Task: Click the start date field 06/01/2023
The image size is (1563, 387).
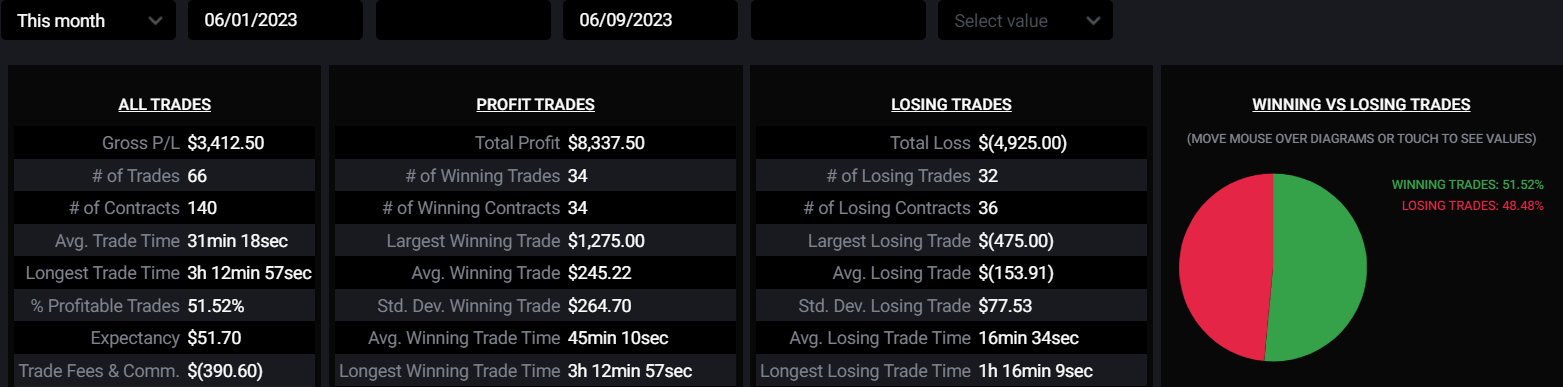Action: coord(275,20)
